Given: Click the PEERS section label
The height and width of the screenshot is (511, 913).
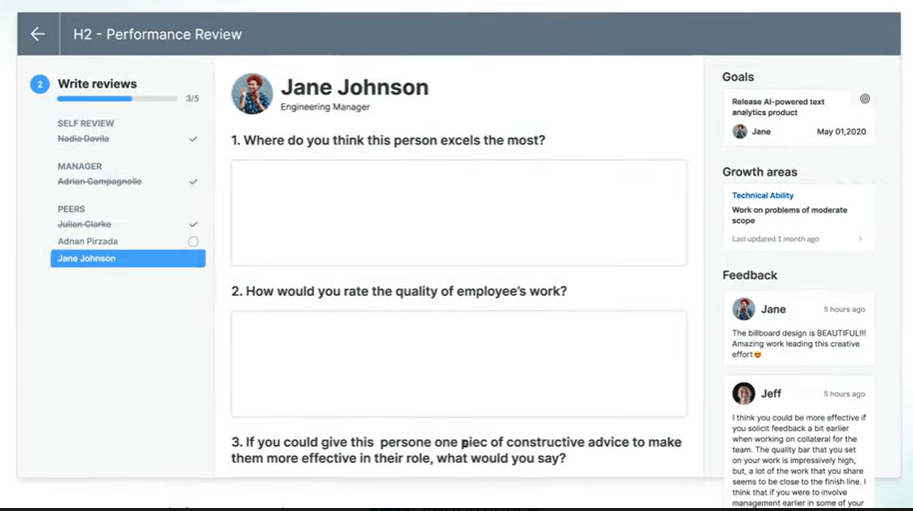Looking at the screenshot, I should point(71,209).
